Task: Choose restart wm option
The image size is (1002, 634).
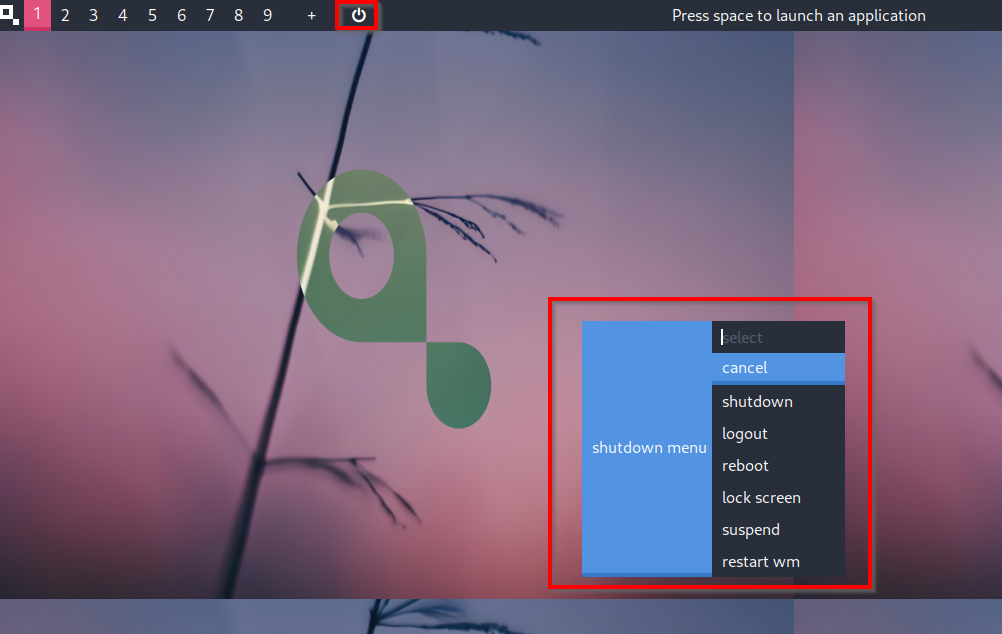Action: 778,562
